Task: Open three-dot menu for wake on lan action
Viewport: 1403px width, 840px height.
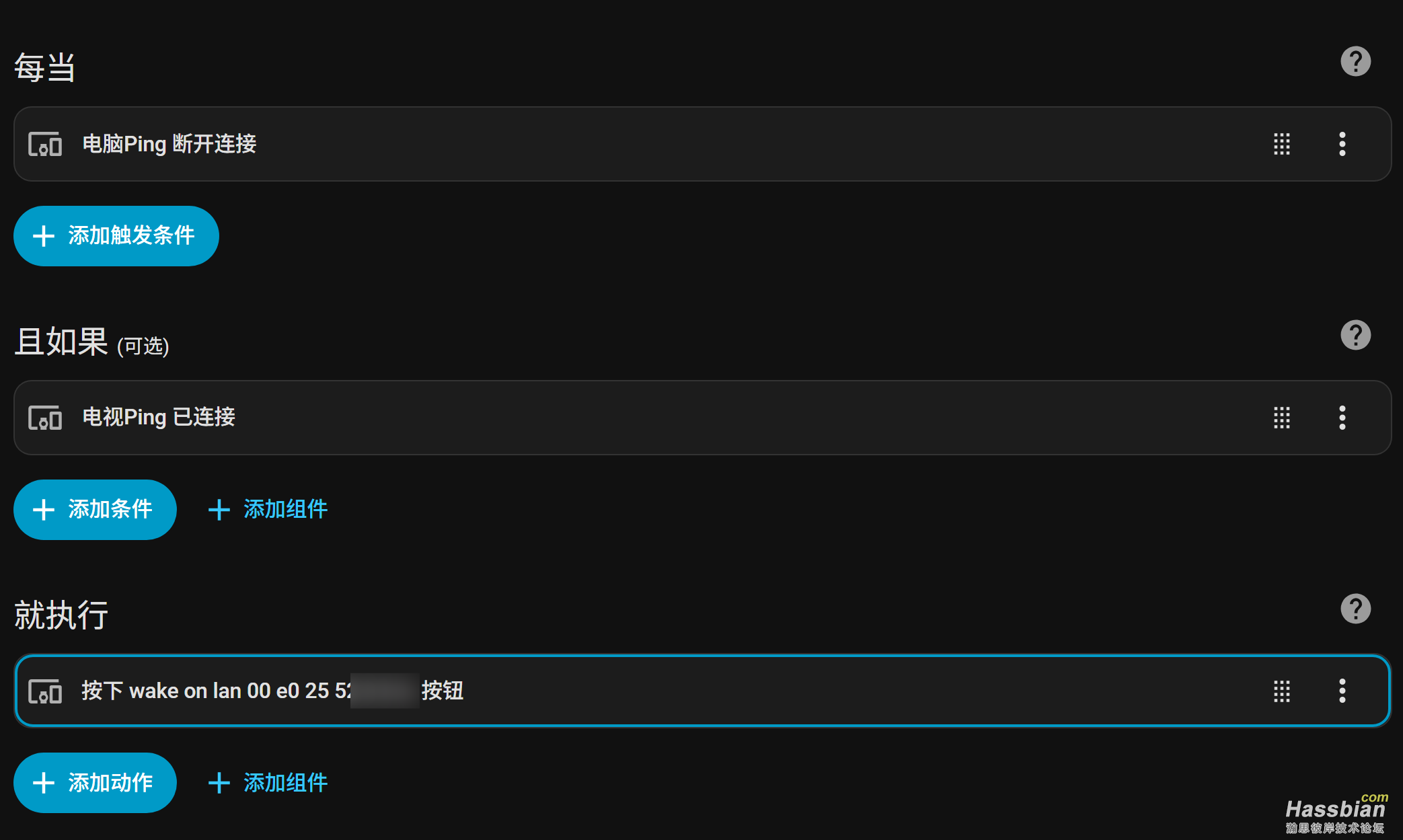Action: point(1342,691)
